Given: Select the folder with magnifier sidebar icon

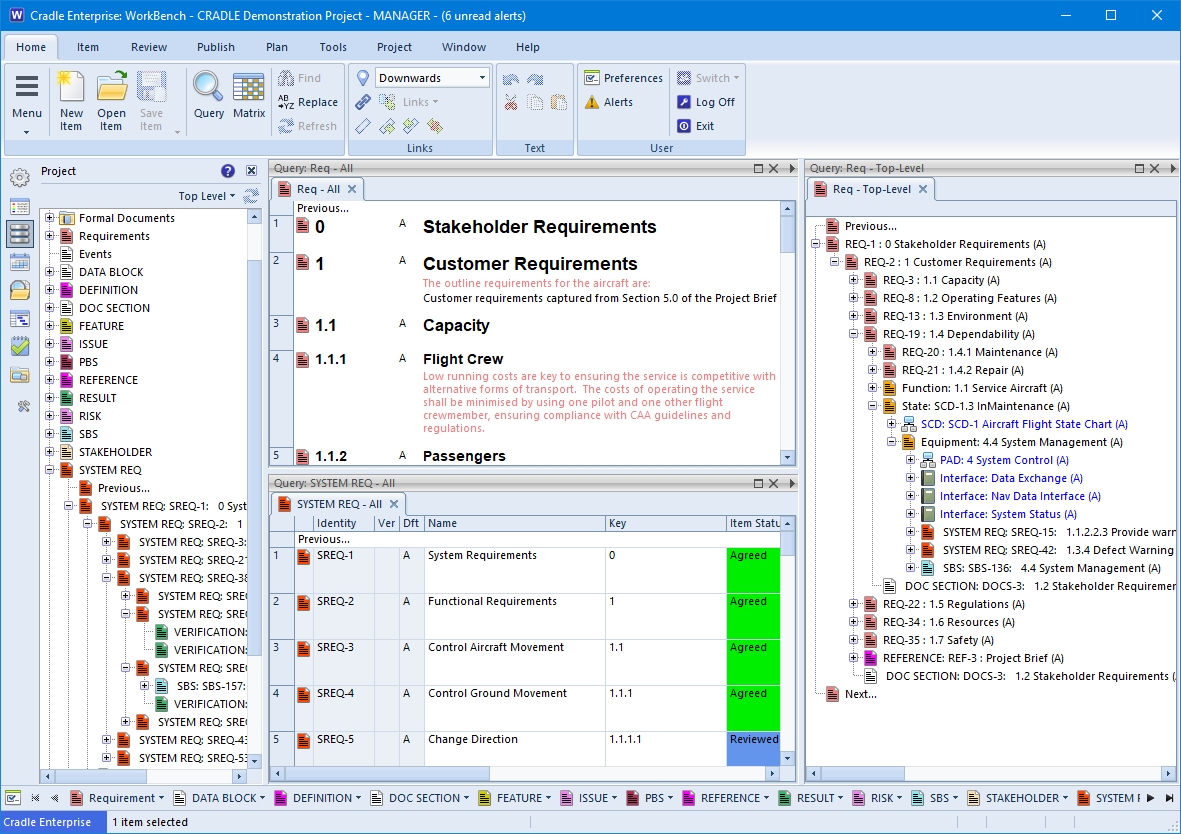Looking at the screenshot, I should click(20, 290).
